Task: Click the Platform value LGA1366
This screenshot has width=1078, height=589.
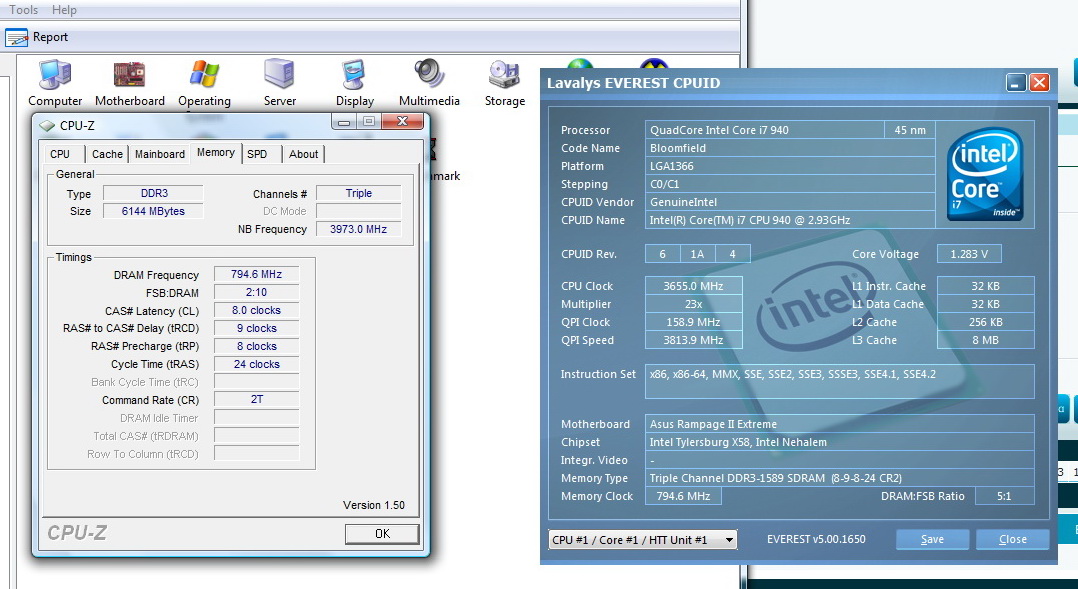Action: (x=790, y=166)
